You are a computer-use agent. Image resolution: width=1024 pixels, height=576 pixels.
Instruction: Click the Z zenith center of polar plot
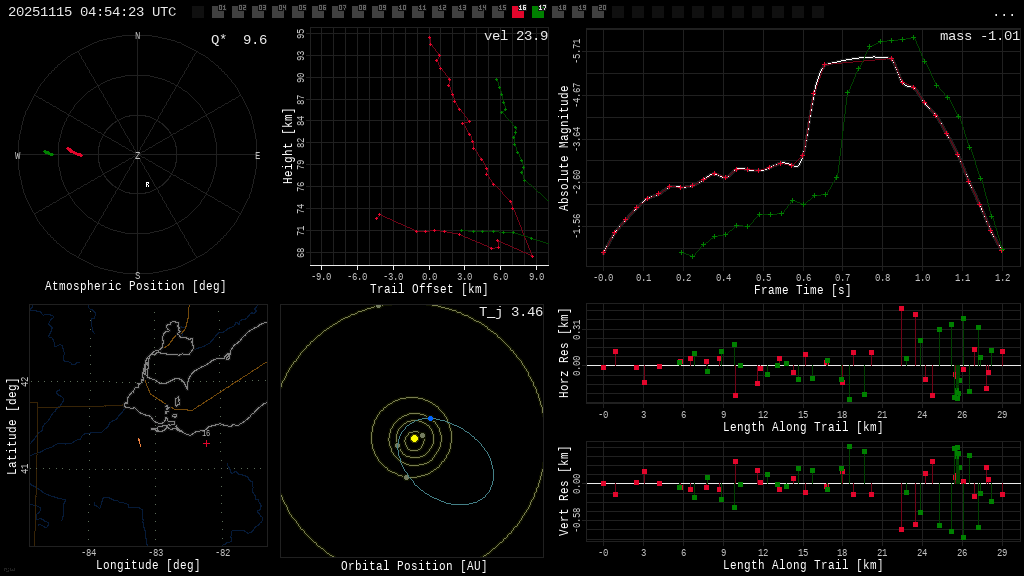click(x=138, y=155)
